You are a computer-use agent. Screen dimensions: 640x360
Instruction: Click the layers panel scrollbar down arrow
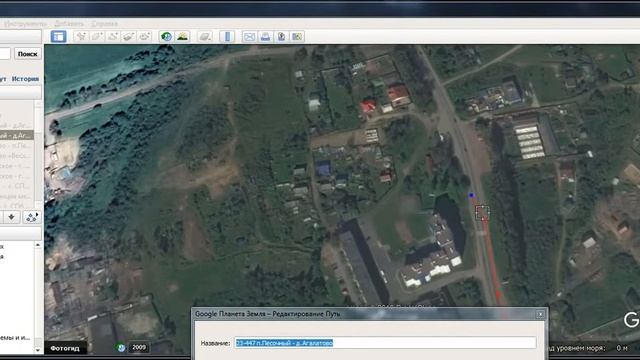[x=38, y=350]
